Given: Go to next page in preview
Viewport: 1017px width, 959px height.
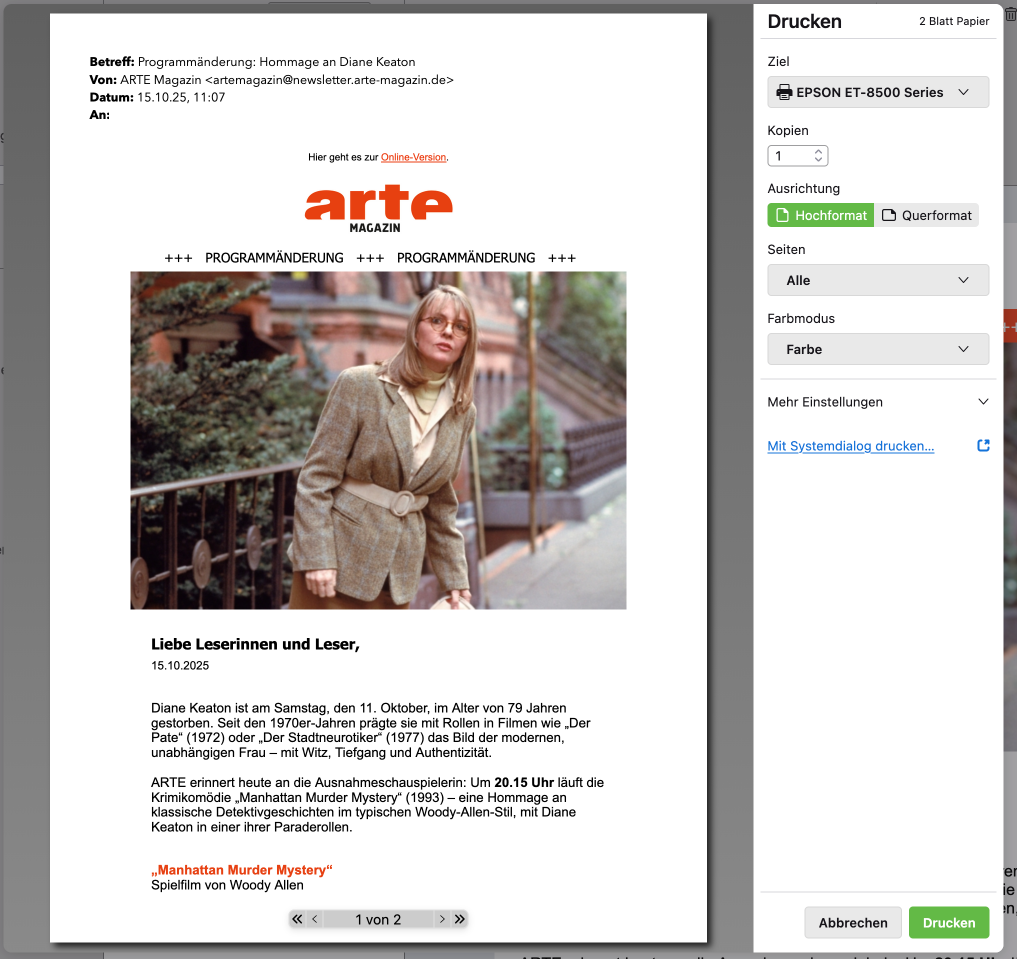Looking at the screenshot, I should (x=442, y=919).
